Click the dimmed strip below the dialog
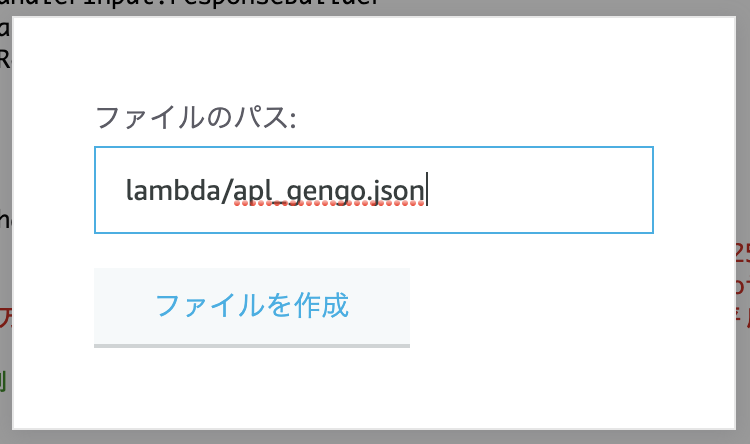Screen dimensions: 750x444 [x=375, y=437]
